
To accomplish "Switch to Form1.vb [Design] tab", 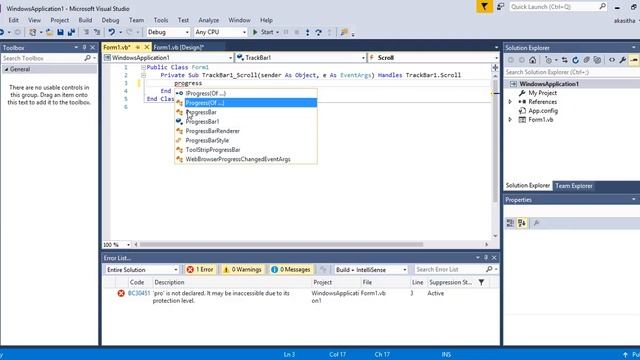I will coord(178,47).
